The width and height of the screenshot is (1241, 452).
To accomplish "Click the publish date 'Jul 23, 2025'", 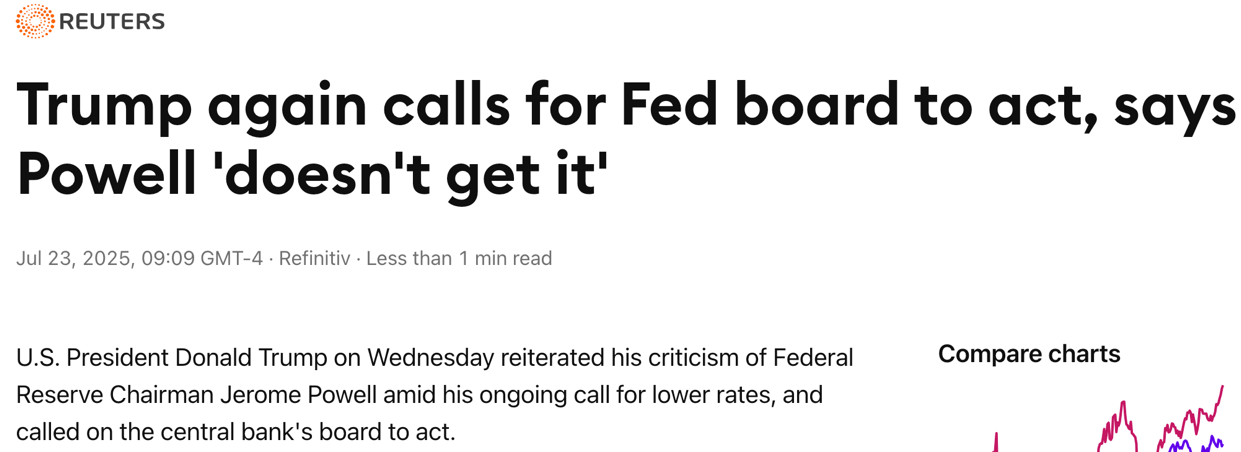I will pyautogui.click(x=74, y=259).
